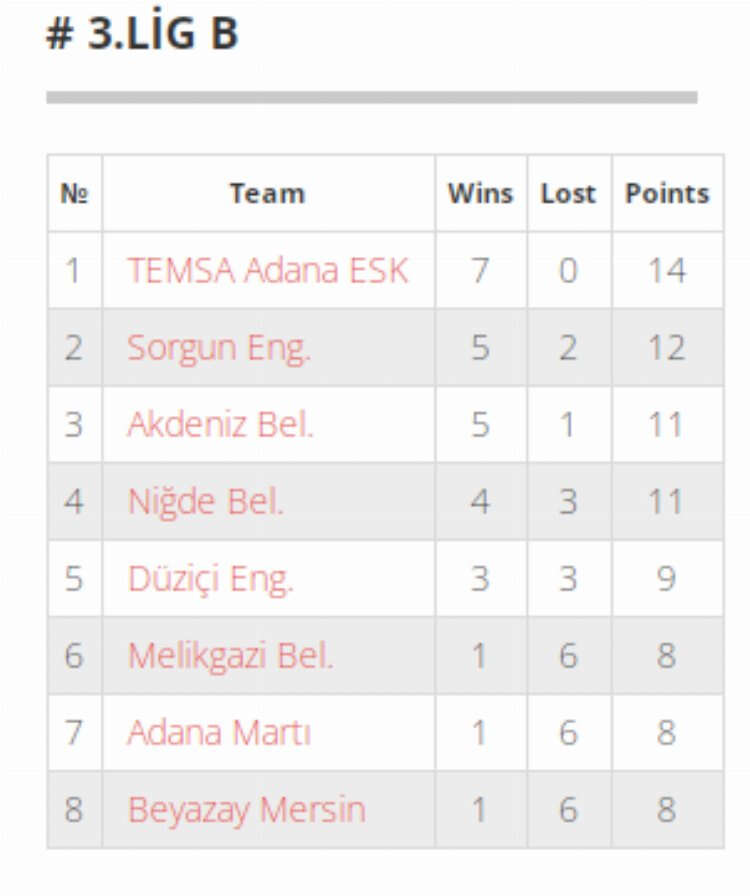
Task: Click the № column header
Action: [x=74, y=194]
